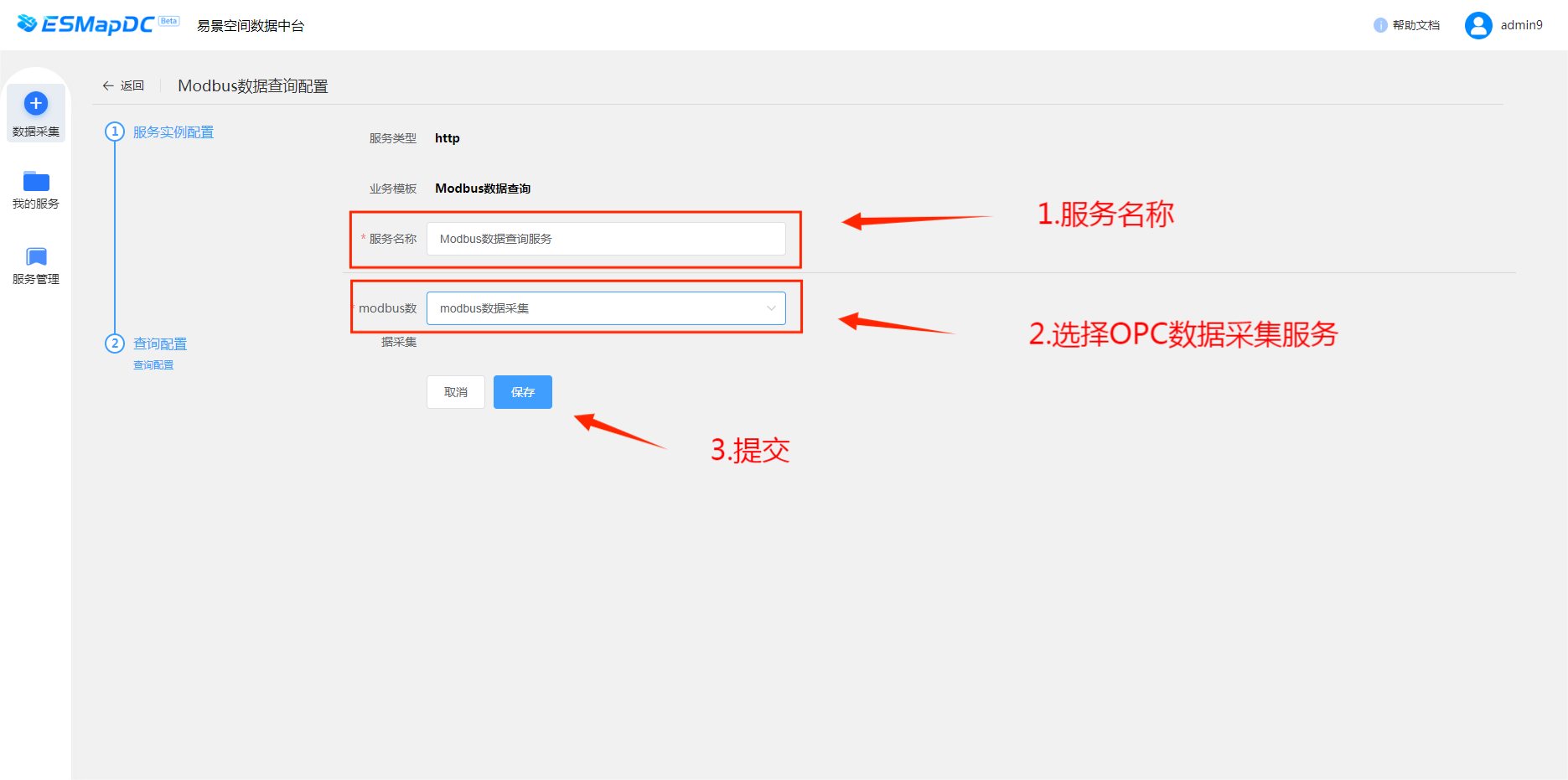Click 服务名称 input field
The image size is (1568, 780).
606,239
